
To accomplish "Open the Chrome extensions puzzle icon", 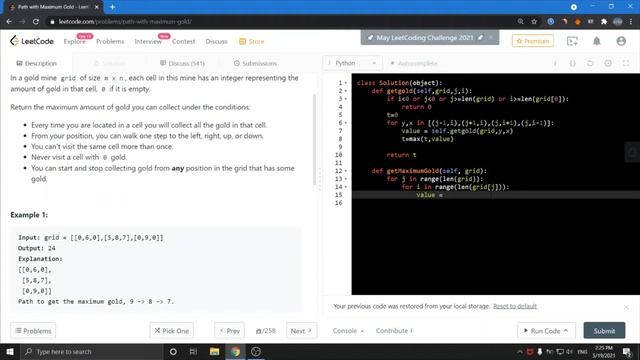I will coord(604,21).
